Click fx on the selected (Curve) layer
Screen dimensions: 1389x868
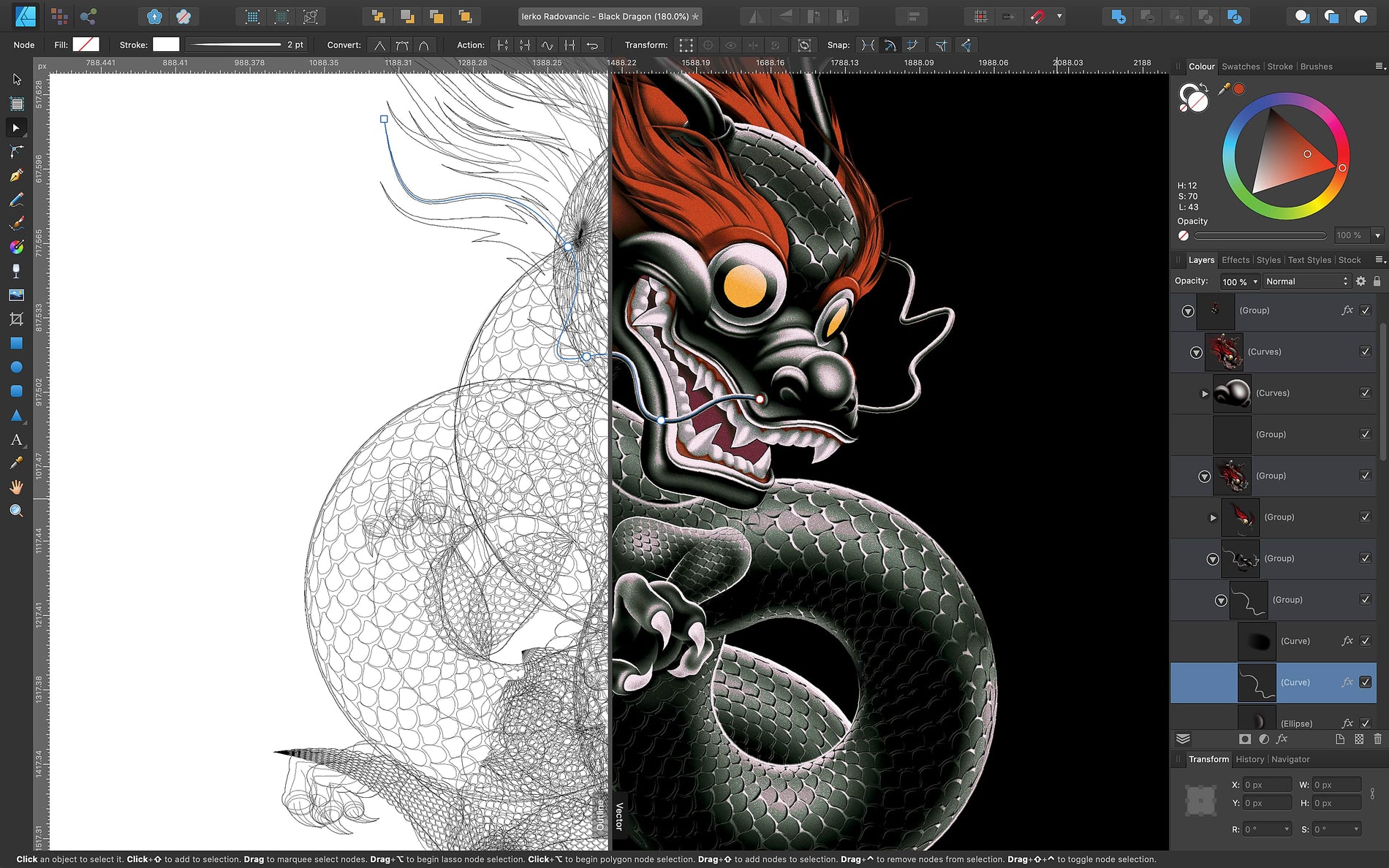click(x=1347, y=682)
